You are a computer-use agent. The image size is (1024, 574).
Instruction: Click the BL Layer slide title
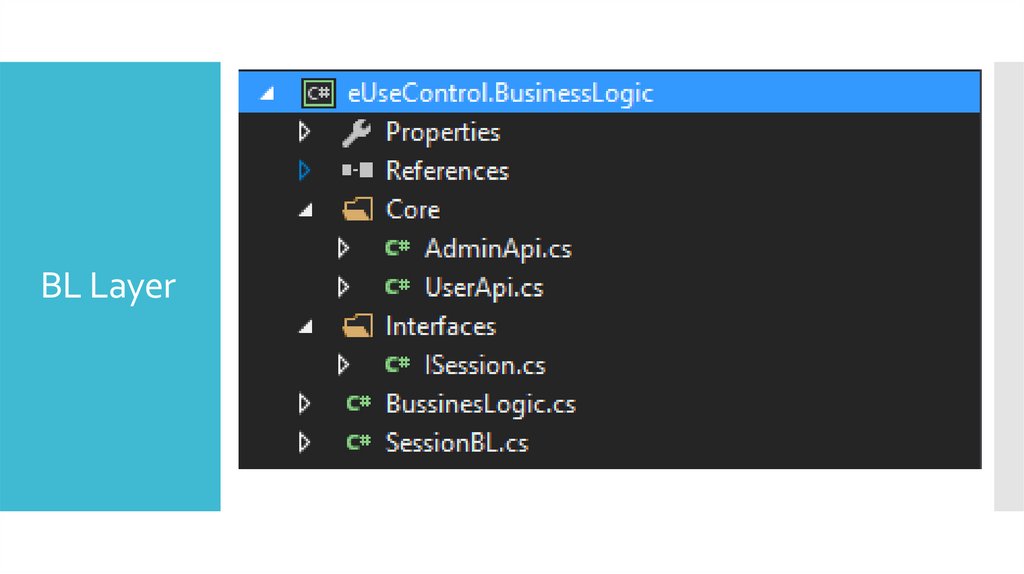coord(108,287)
